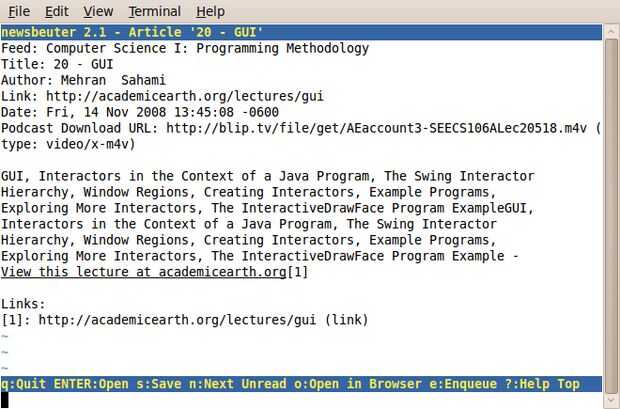Open the Help menu
620x409 pixels.
click(210, 11)
